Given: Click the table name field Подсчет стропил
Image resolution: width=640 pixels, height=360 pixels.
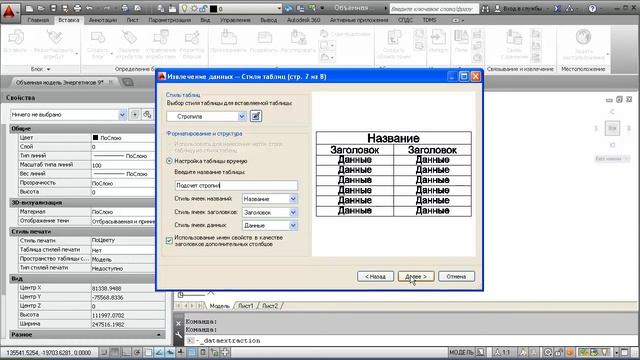Looking at the screenshot, I should pyautogui.click(x=236, y=185).
